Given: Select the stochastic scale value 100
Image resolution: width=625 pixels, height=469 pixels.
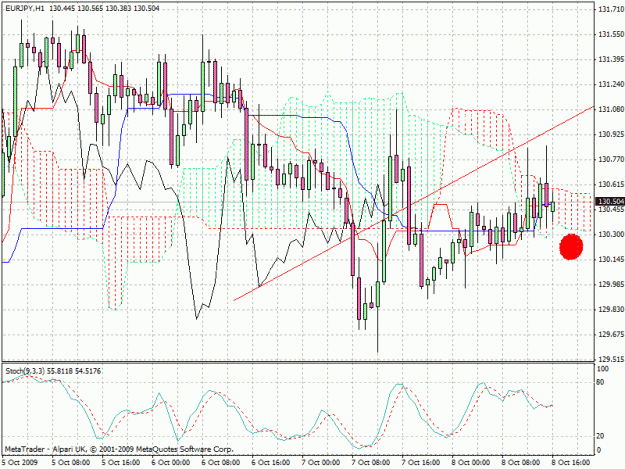Looking at the screenshot, I should pyautogui.click(x=604, y=369).
